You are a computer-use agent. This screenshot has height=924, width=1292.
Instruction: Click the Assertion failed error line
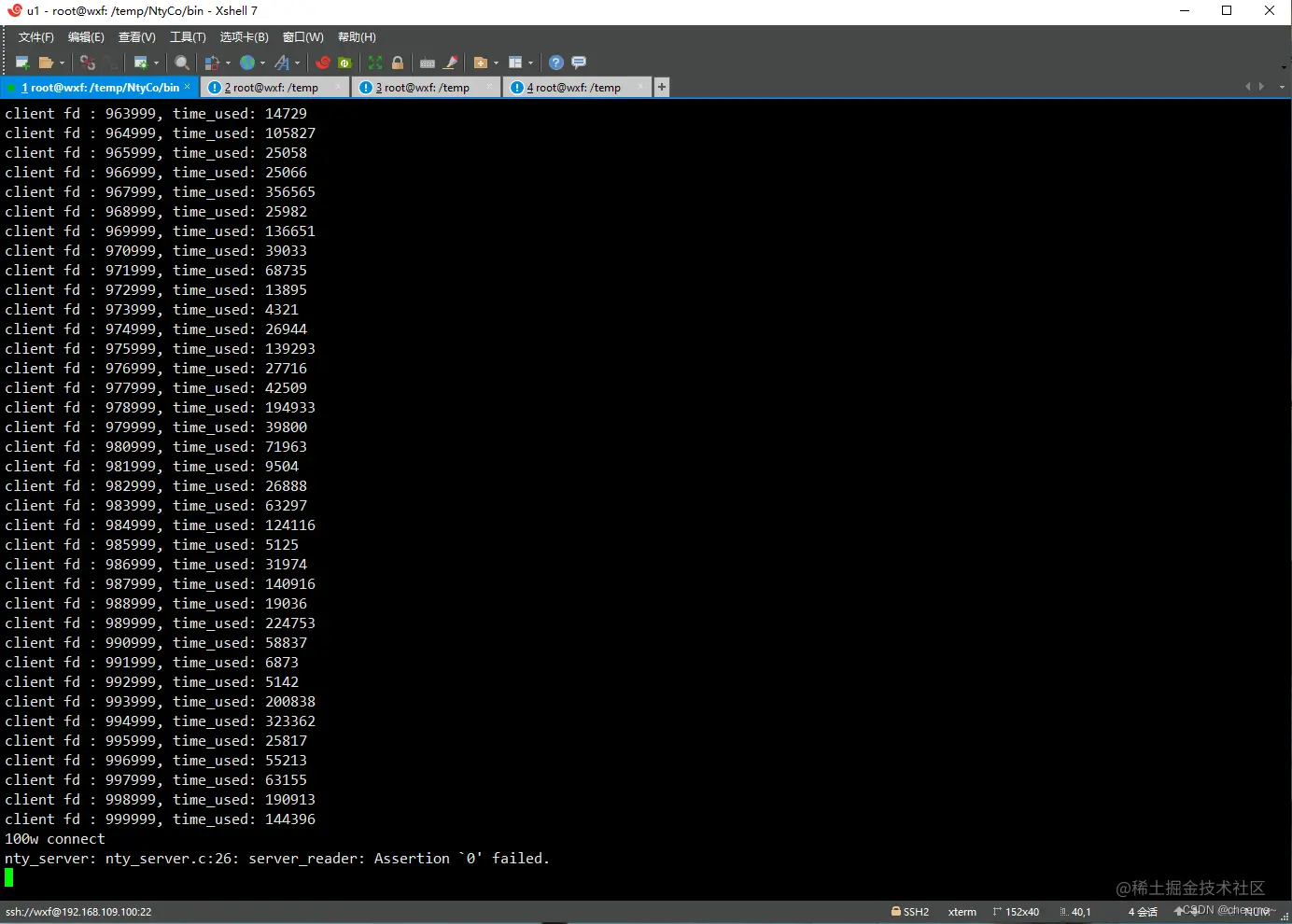pos(277,859)
